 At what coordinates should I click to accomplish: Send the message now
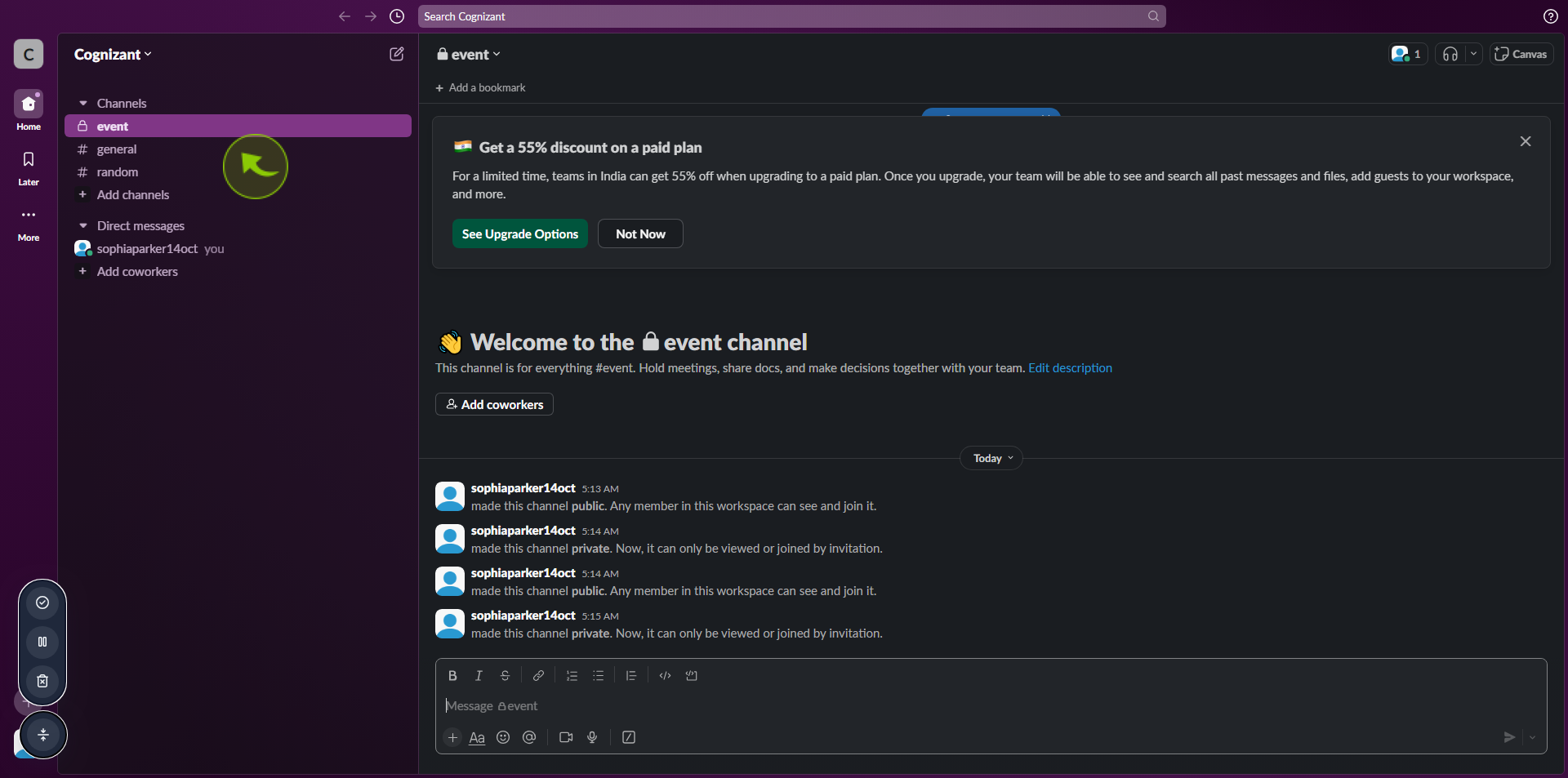pos(1509,738)
